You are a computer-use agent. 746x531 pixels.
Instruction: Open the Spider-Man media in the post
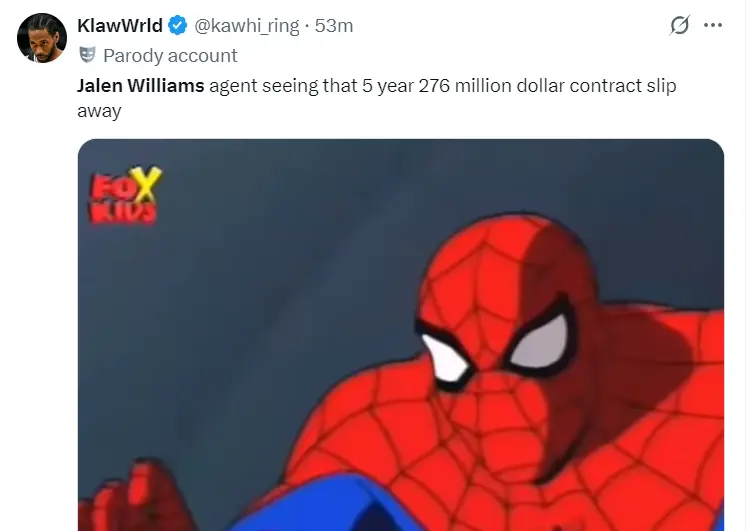pos(401,335)
